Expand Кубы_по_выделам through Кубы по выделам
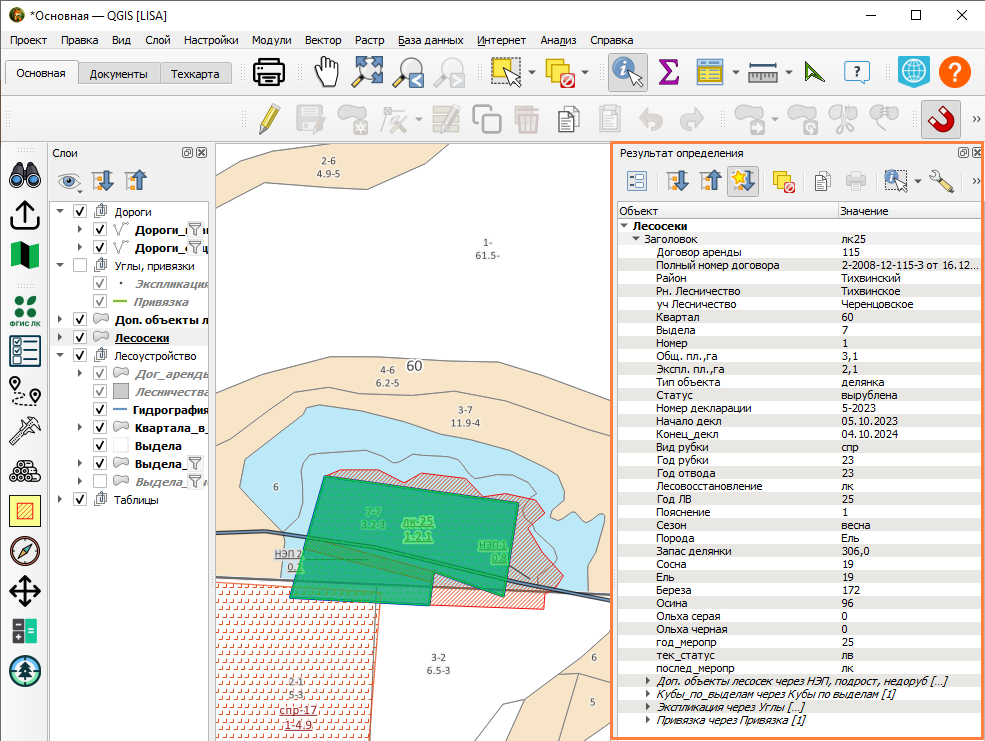 pos(648,694)
